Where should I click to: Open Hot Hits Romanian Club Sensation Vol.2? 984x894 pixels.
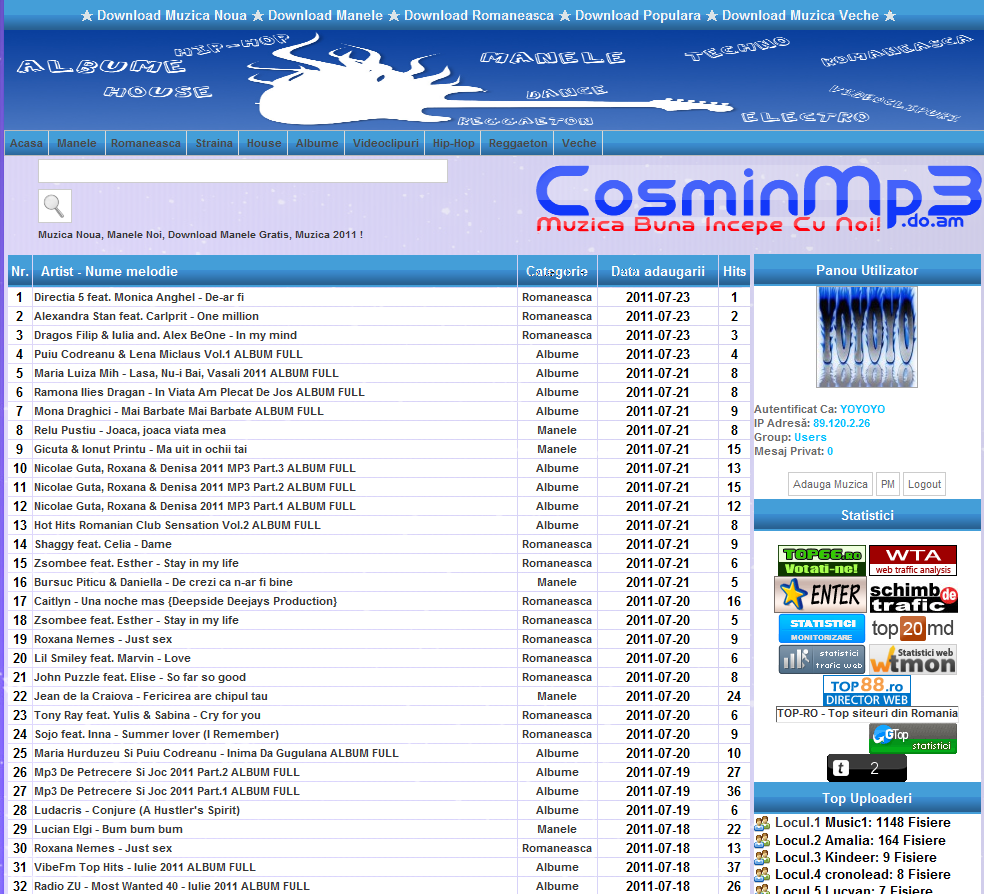(x=177, y=525)
